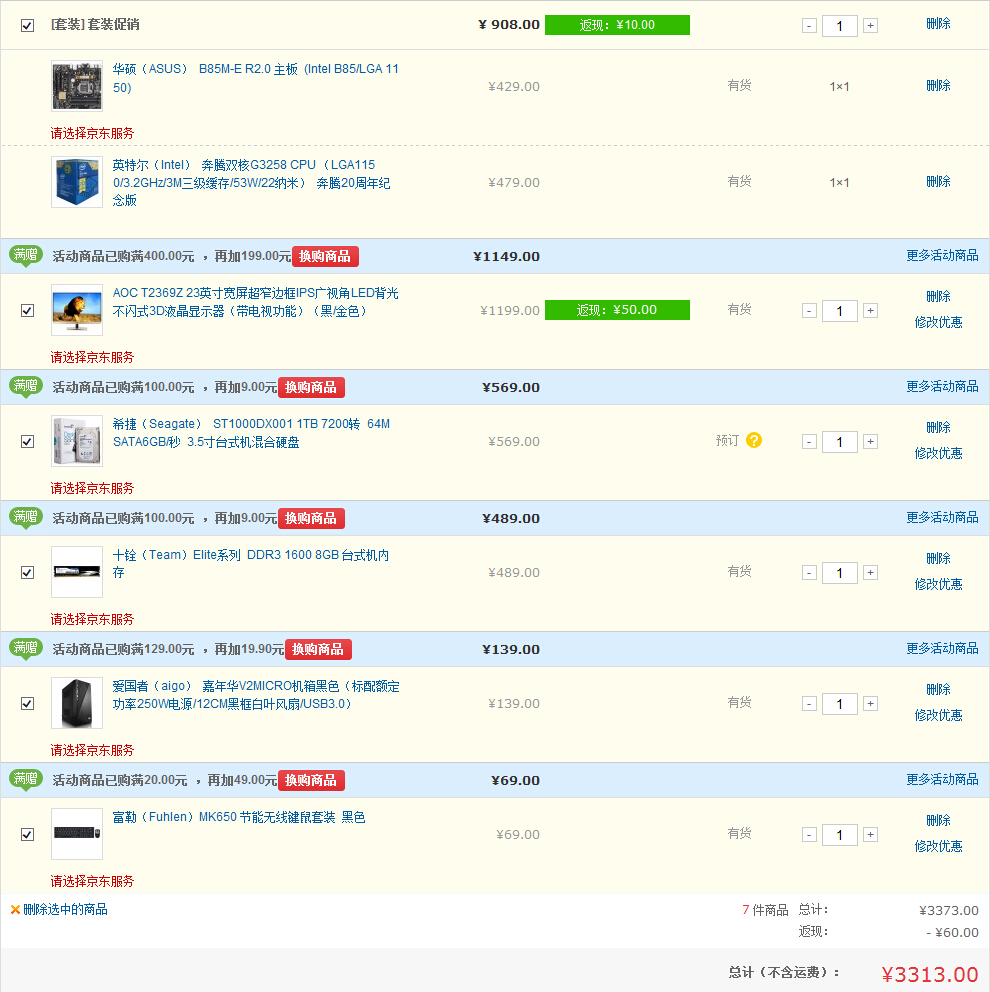The height and width of the screenshot is (992, 990).
Task: Decrease quantity of the Seagate hard drive
Action: tap(809, 442)
